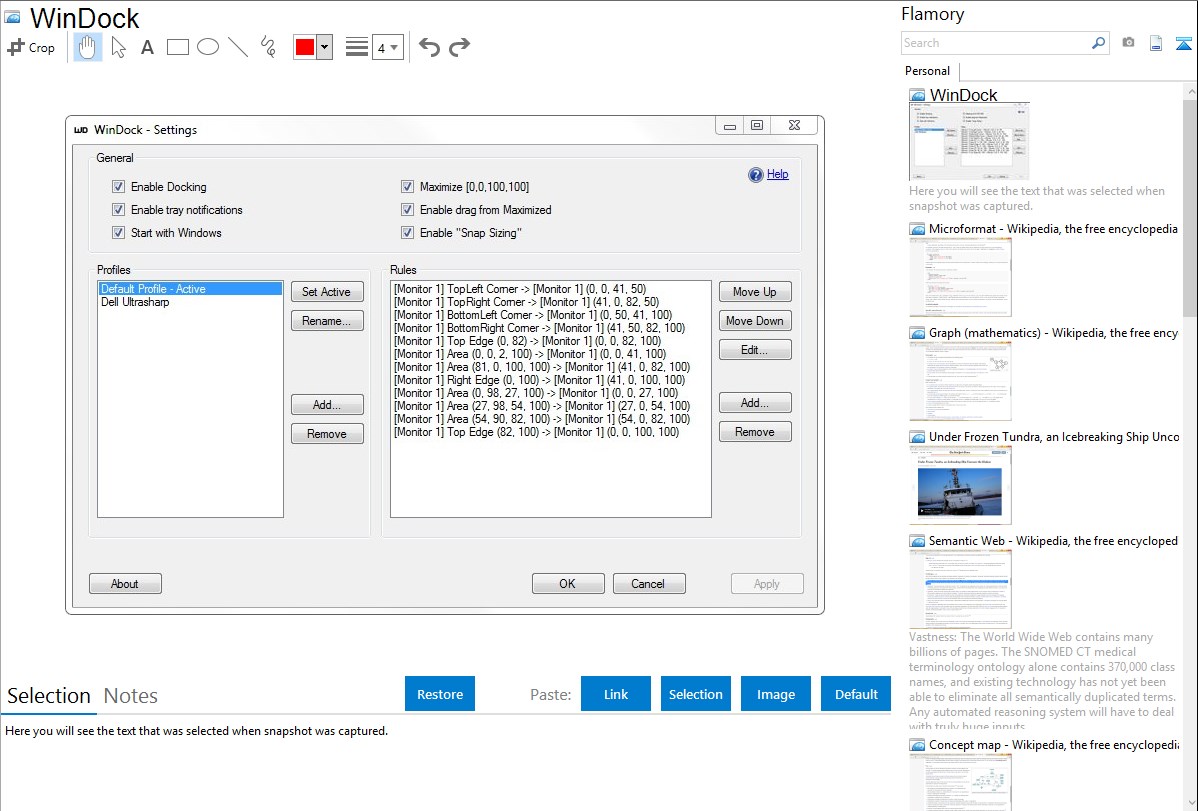The height and width of the screenshot is (811, 1198).
Task: Select the freehand squiggle drawing tool
Action: 268,47
